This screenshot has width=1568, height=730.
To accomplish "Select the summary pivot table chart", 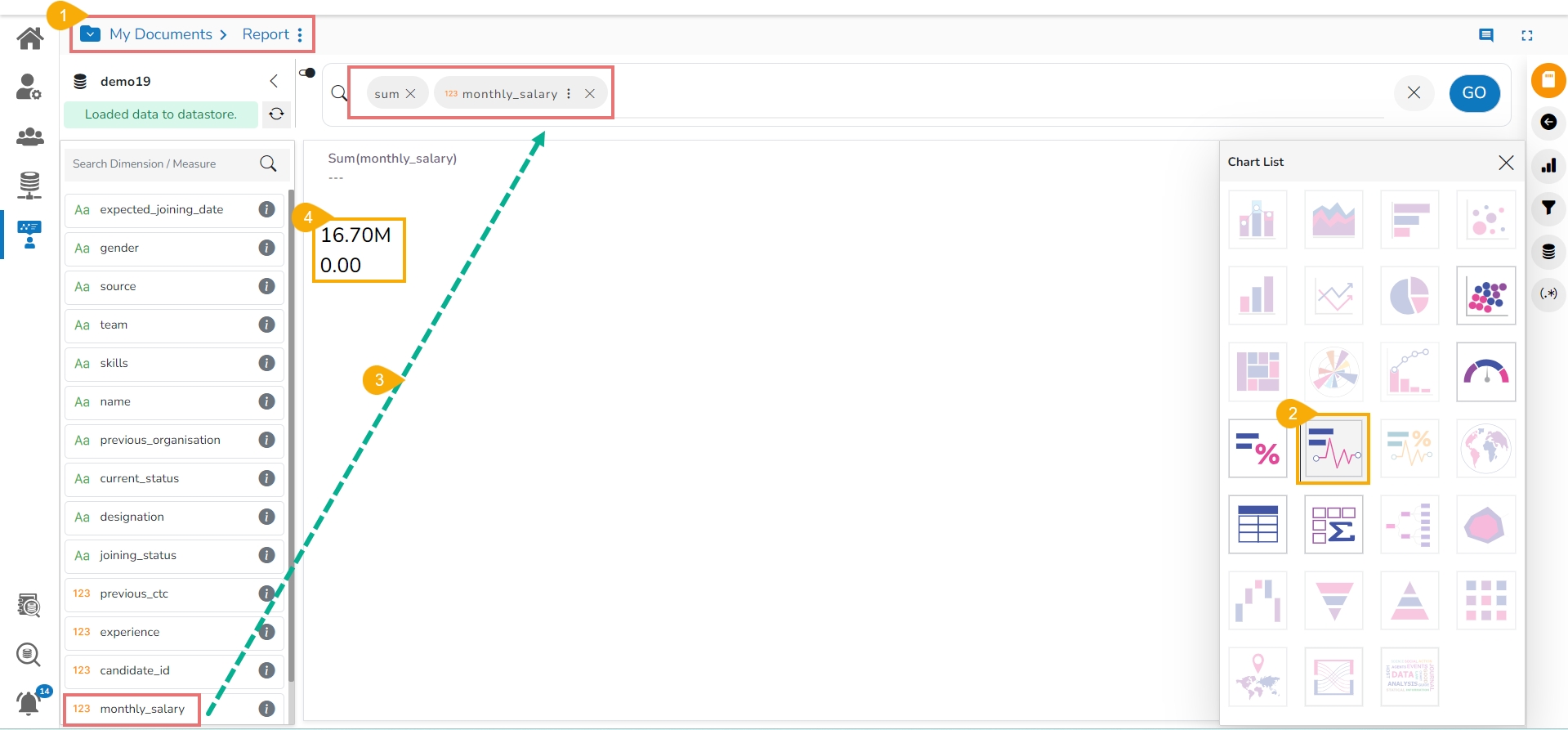I will pyautogui.click(x=1333, y=524).
